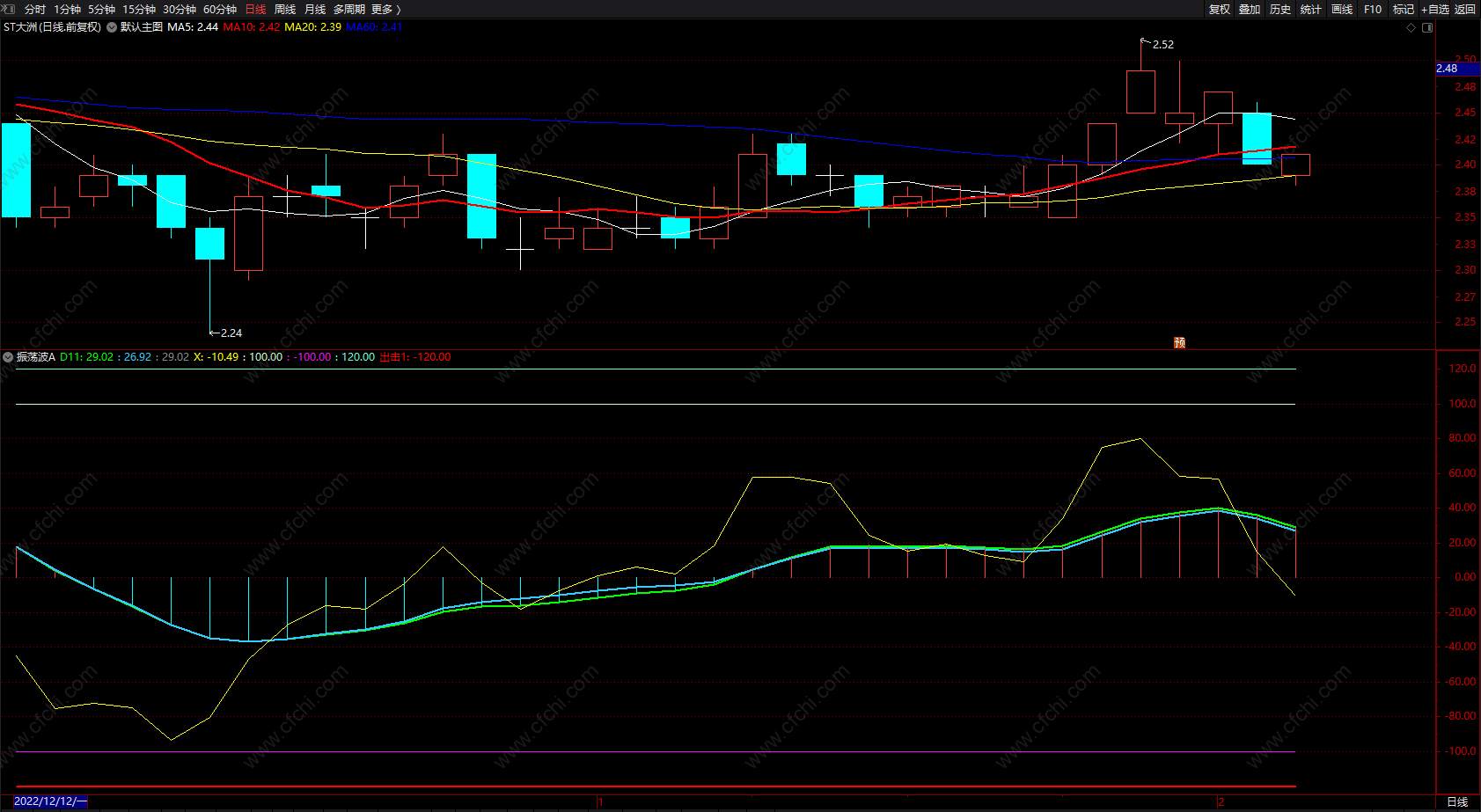
Task: Activate the 画线 drawing tools button
Action: (x=1342, y=9)
